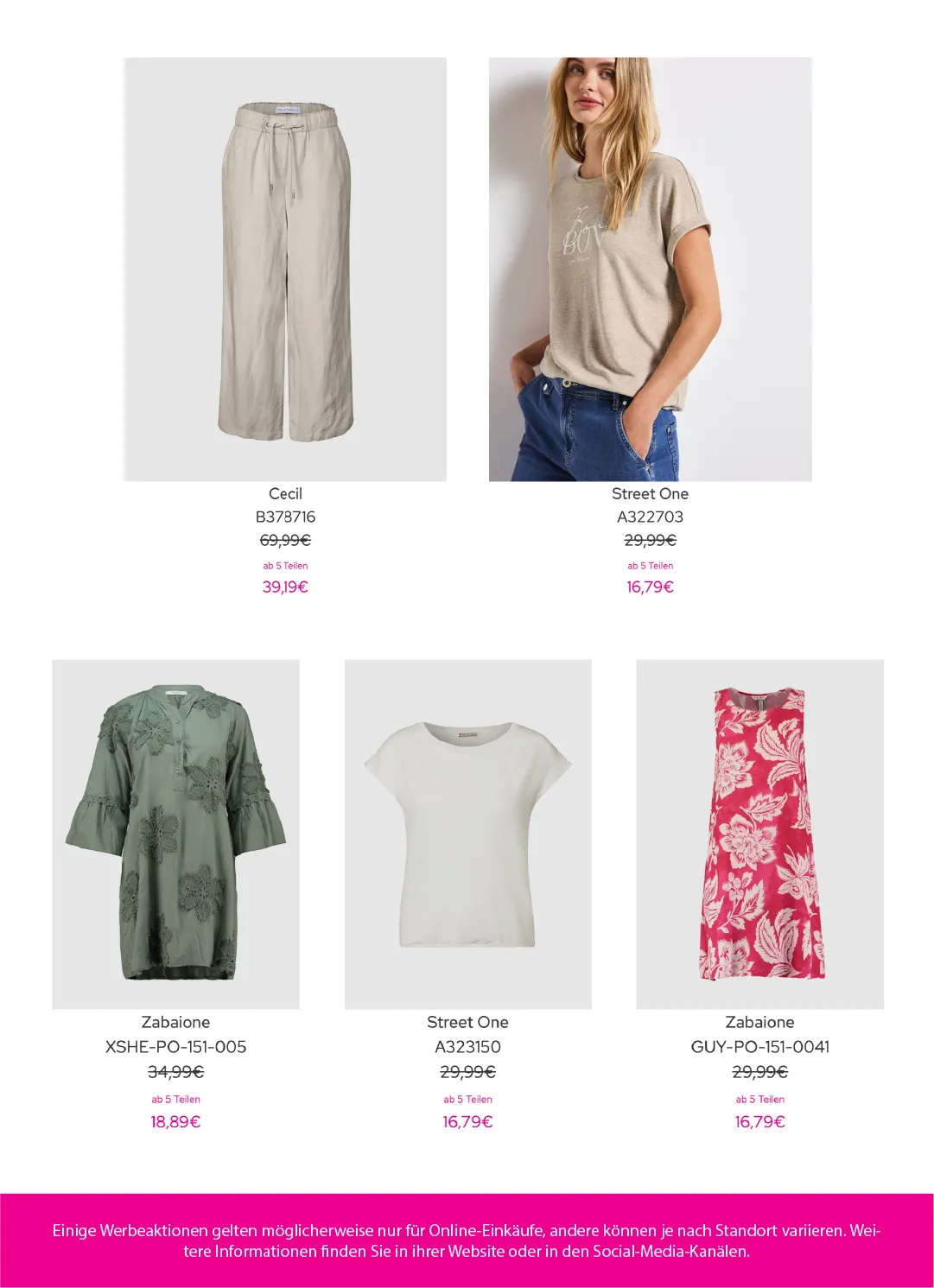Click the crossed-out 34,99€ price
934x1288 pixels.
(175, 1072)
